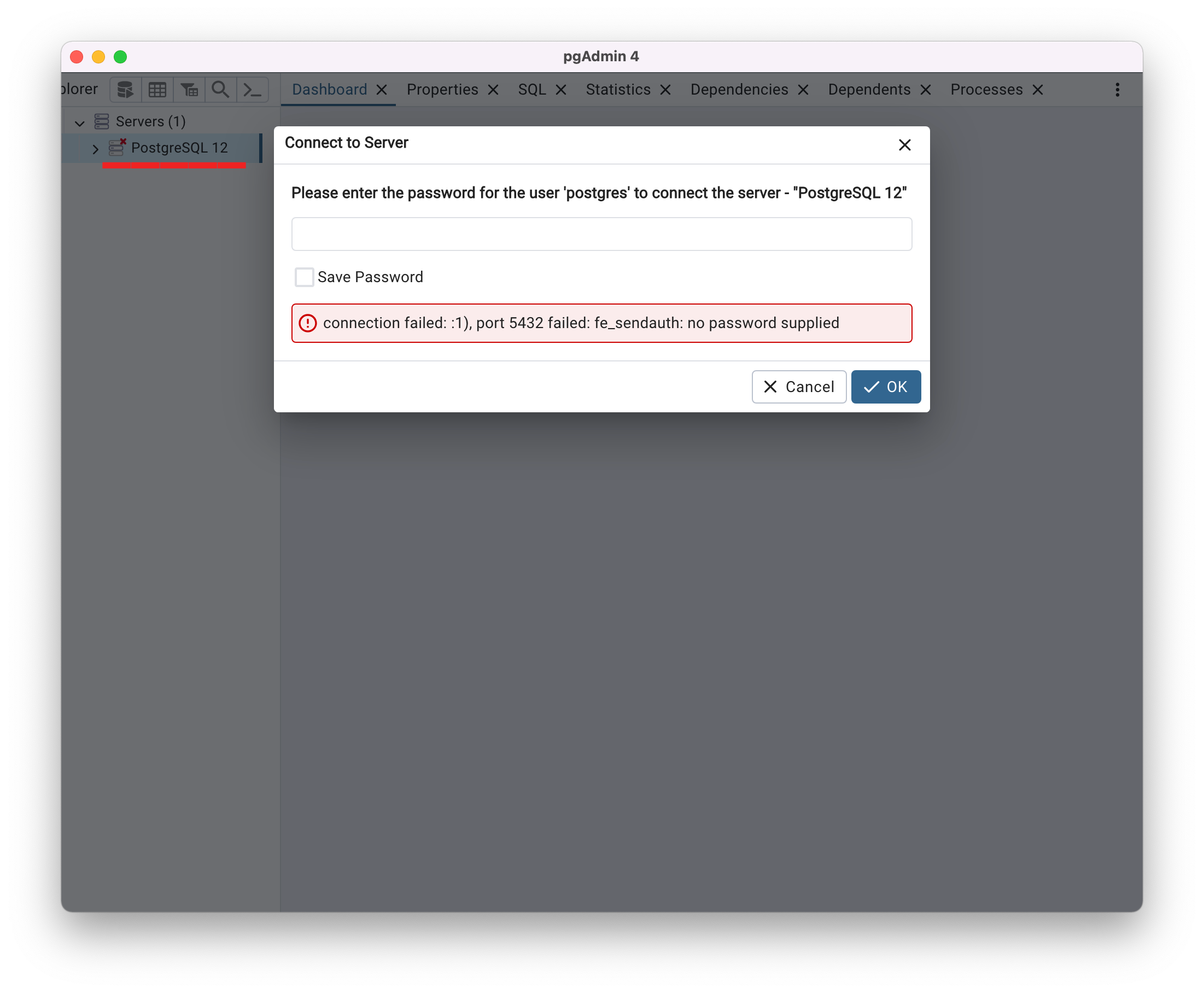Click the password input field

[601, 234]
